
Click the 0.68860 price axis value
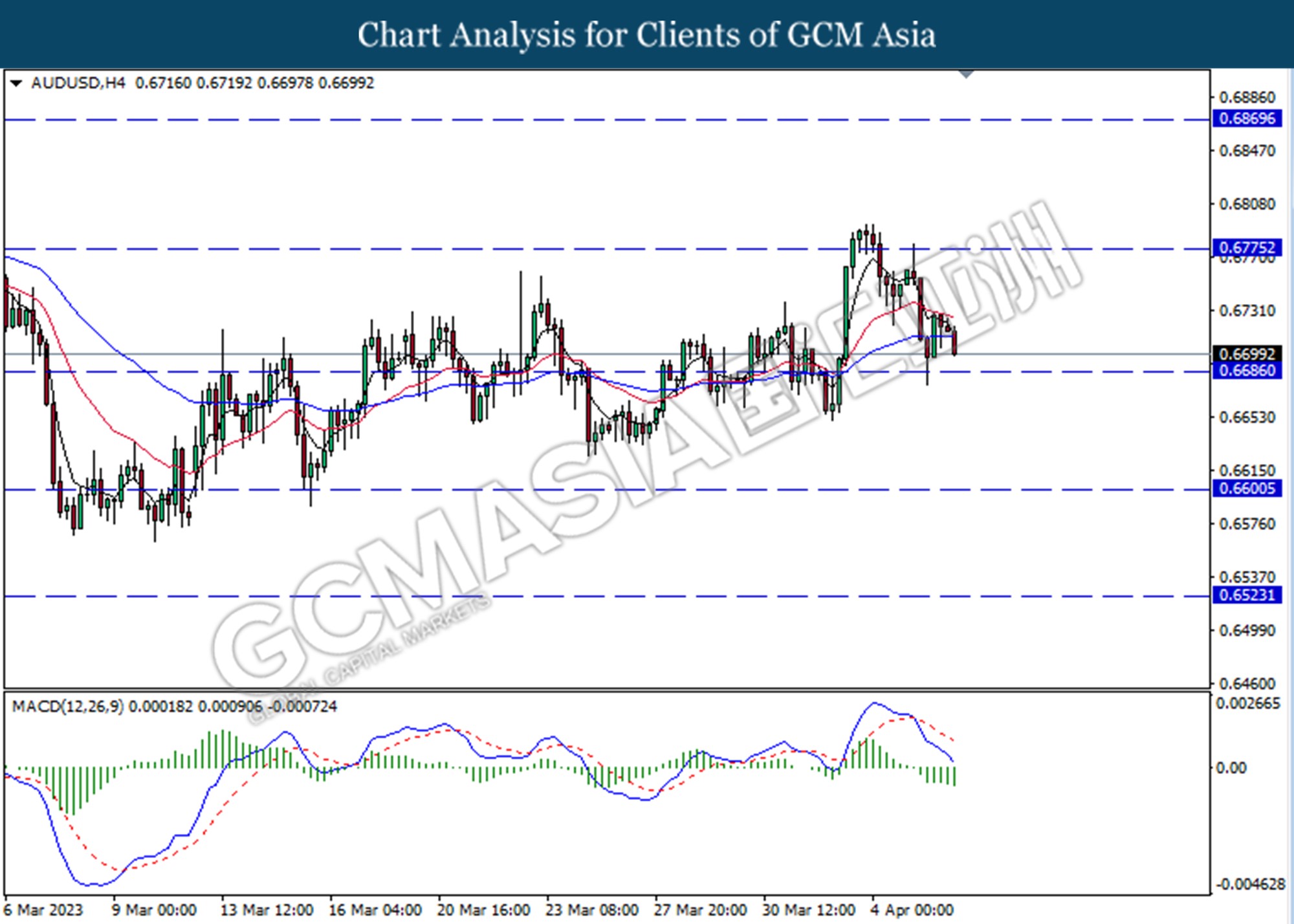point(1247,97)
